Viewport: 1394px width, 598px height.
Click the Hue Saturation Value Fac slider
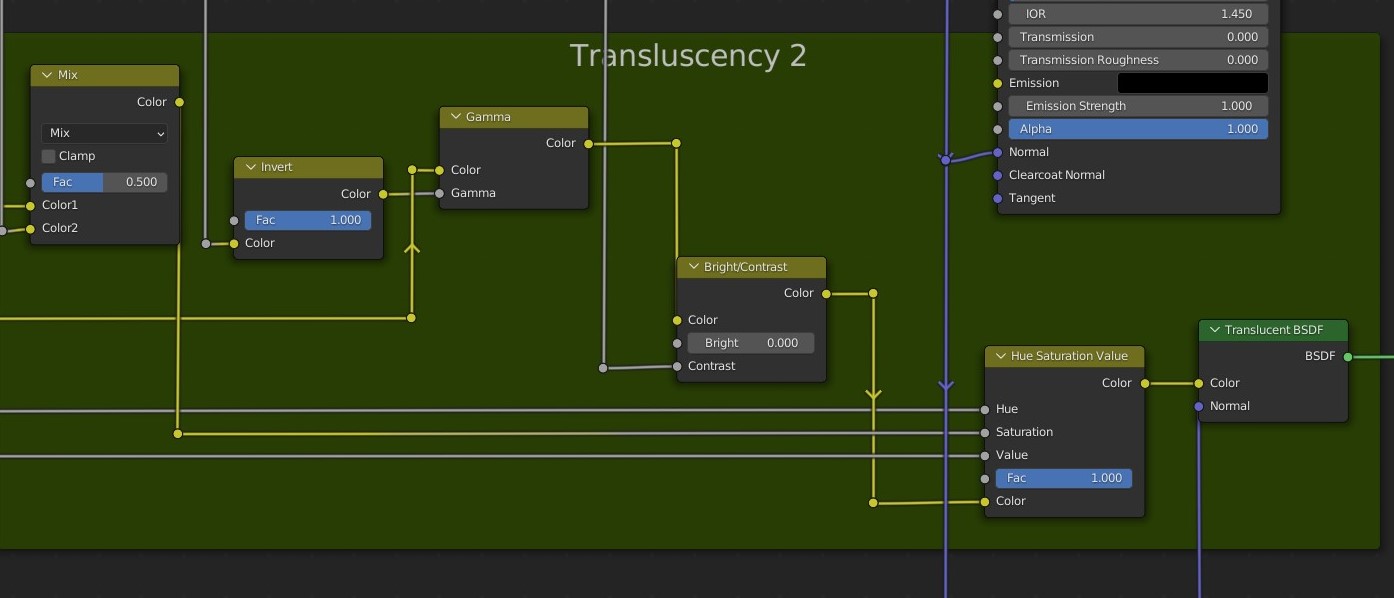(x=1063, y=478)
